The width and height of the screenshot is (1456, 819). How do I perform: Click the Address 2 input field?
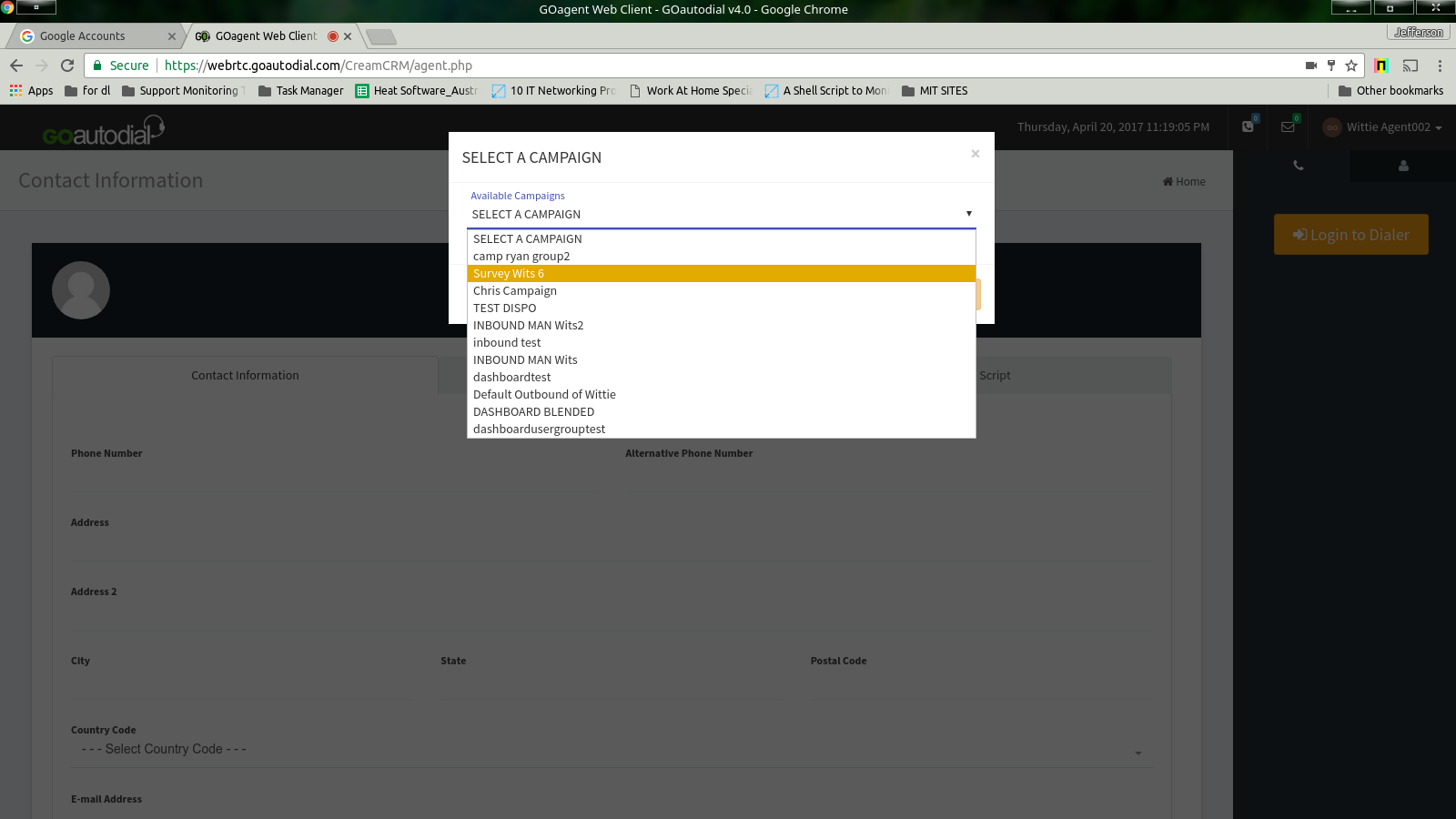[x=612, y=616]
